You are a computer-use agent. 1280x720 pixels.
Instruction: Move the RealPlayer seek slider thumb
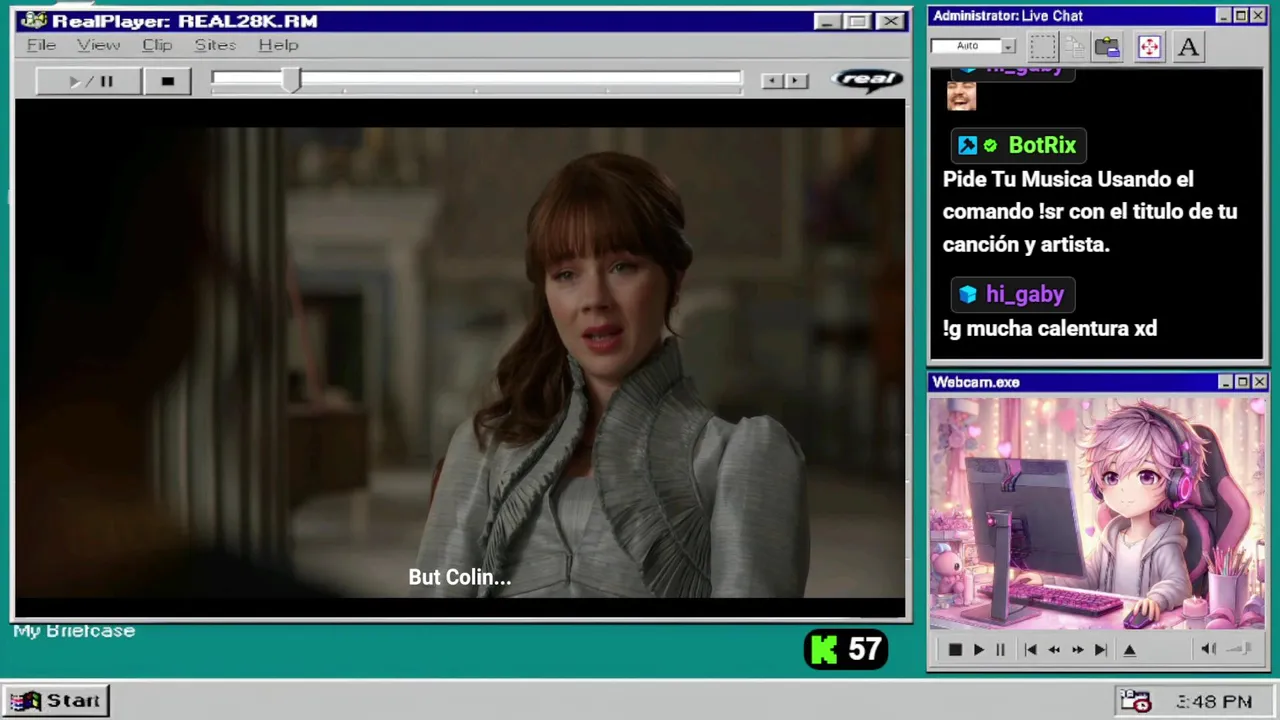(291, 81)
